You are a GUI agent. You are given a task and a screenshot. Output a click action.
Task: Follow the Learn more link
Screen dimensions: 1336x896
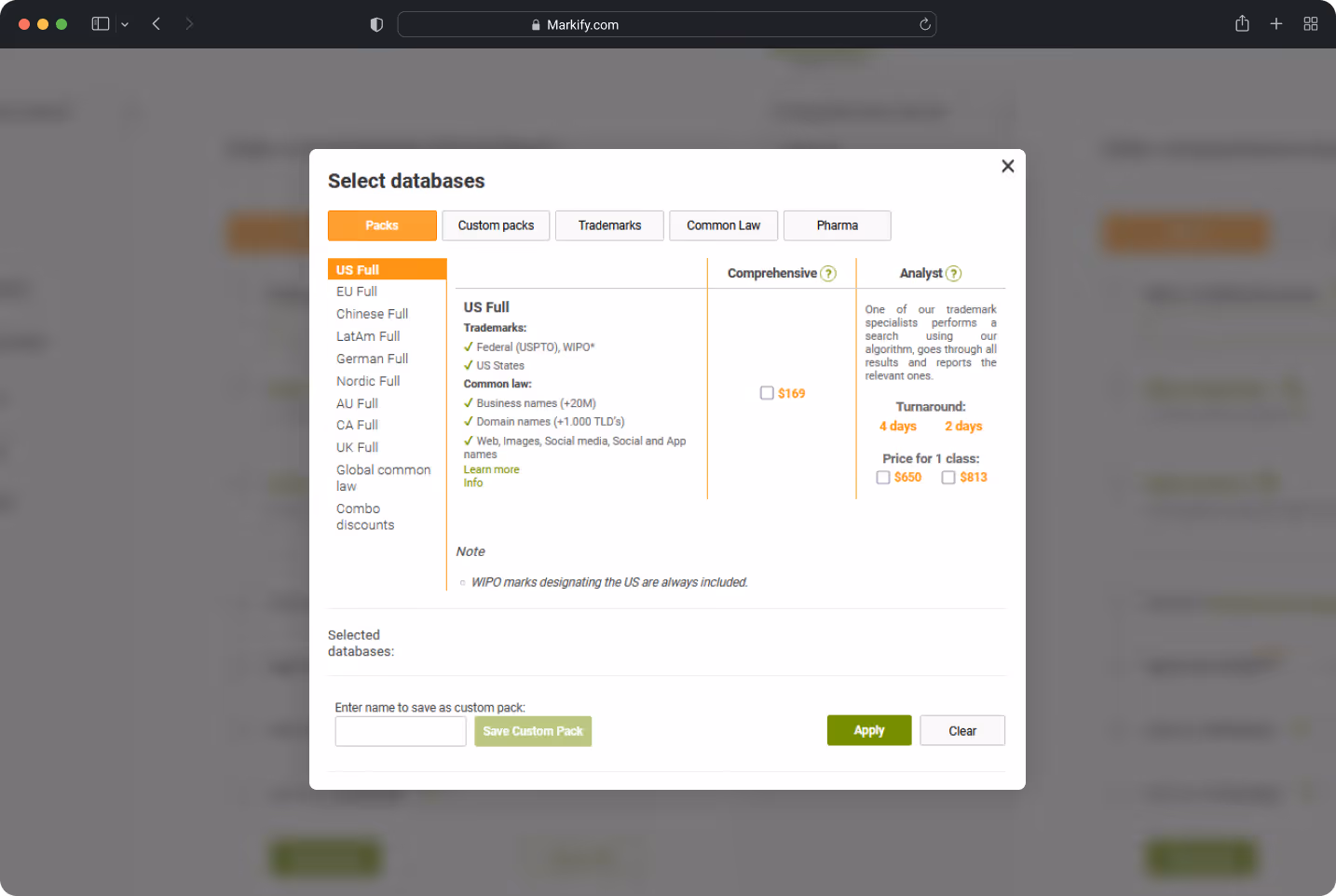(x=491, y=469)
